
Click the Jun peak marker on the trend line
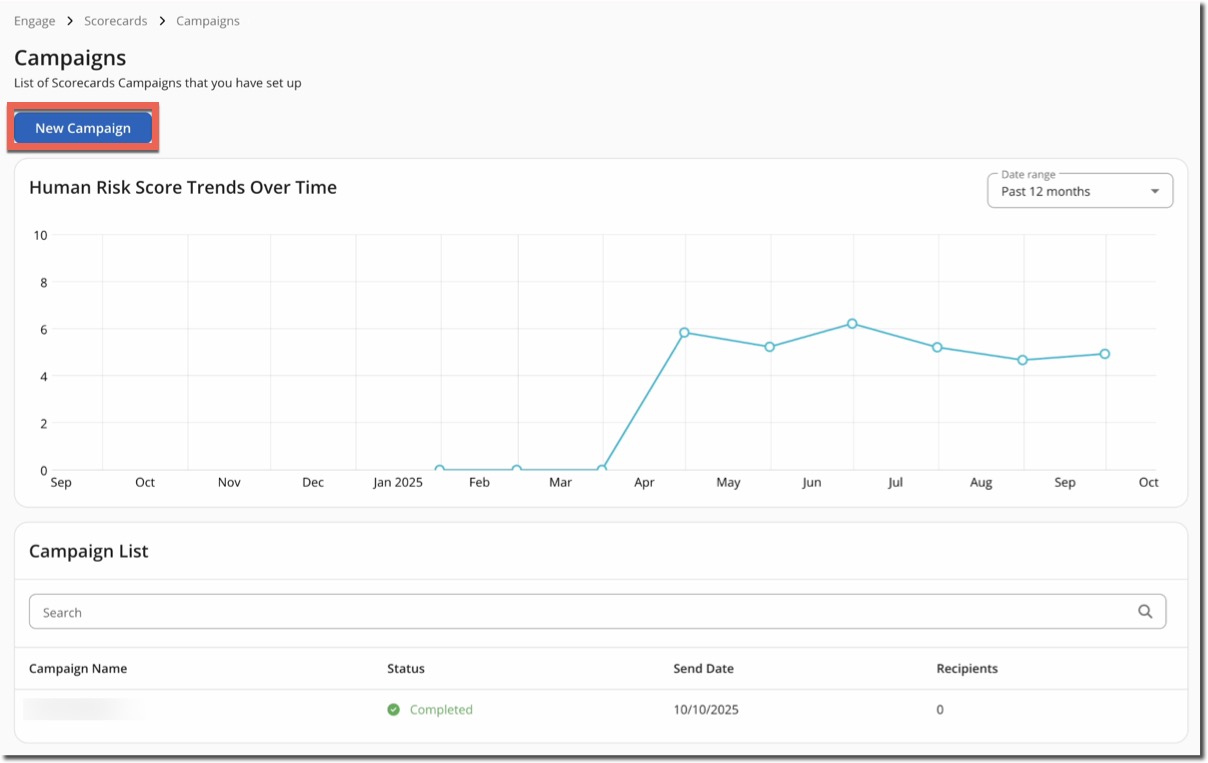click(x=852, y=323)
